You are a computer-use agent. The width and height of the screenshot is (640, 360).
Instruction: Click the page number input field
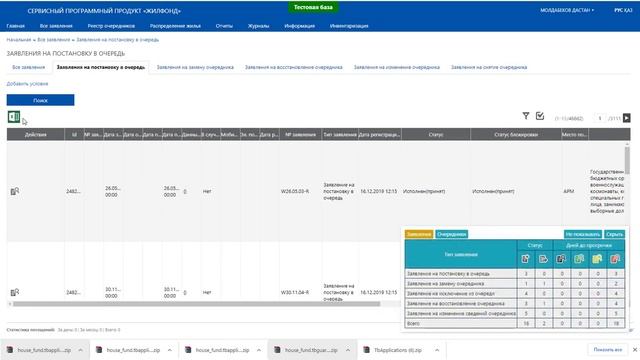[x=600, y=118]
